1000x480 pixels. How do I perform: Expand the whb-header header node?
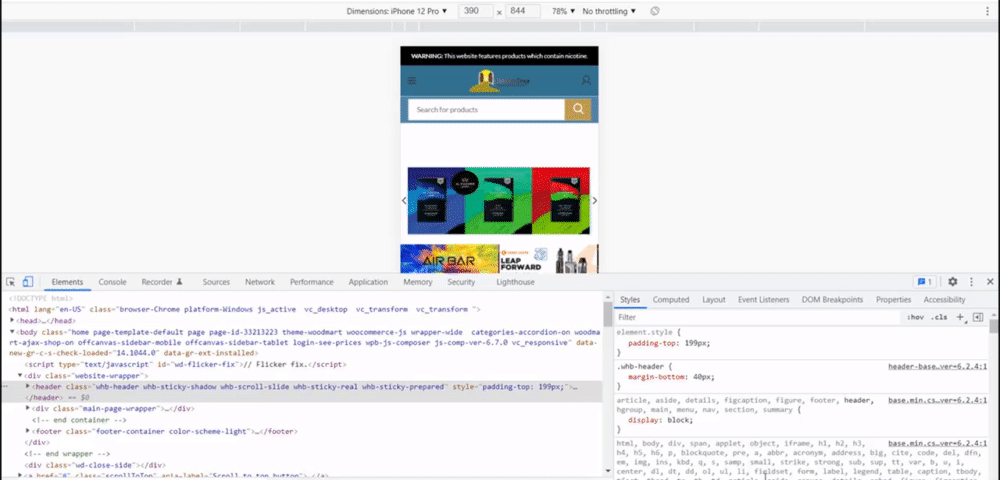tap(27, 386)
